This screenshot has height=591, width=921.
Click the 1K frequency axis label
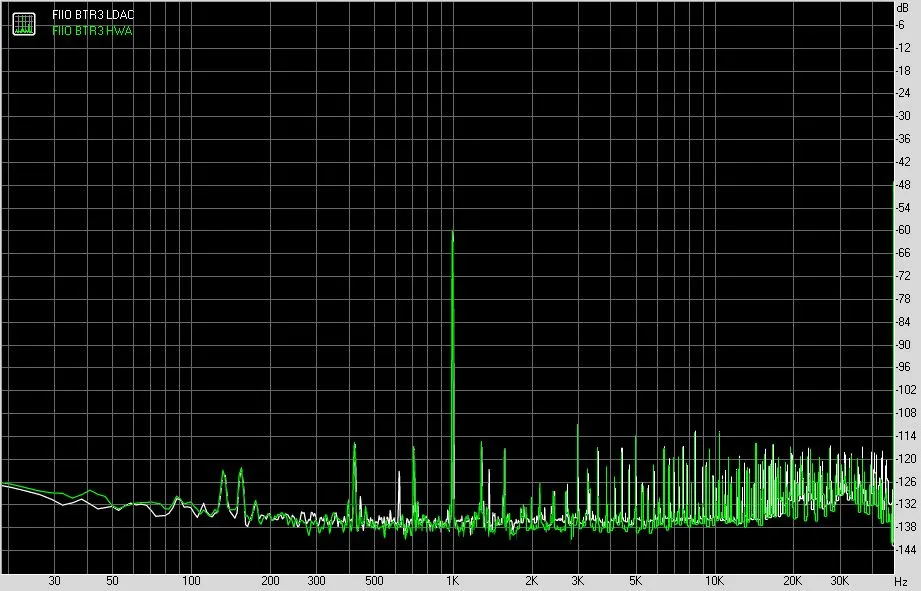pos(452,581)
